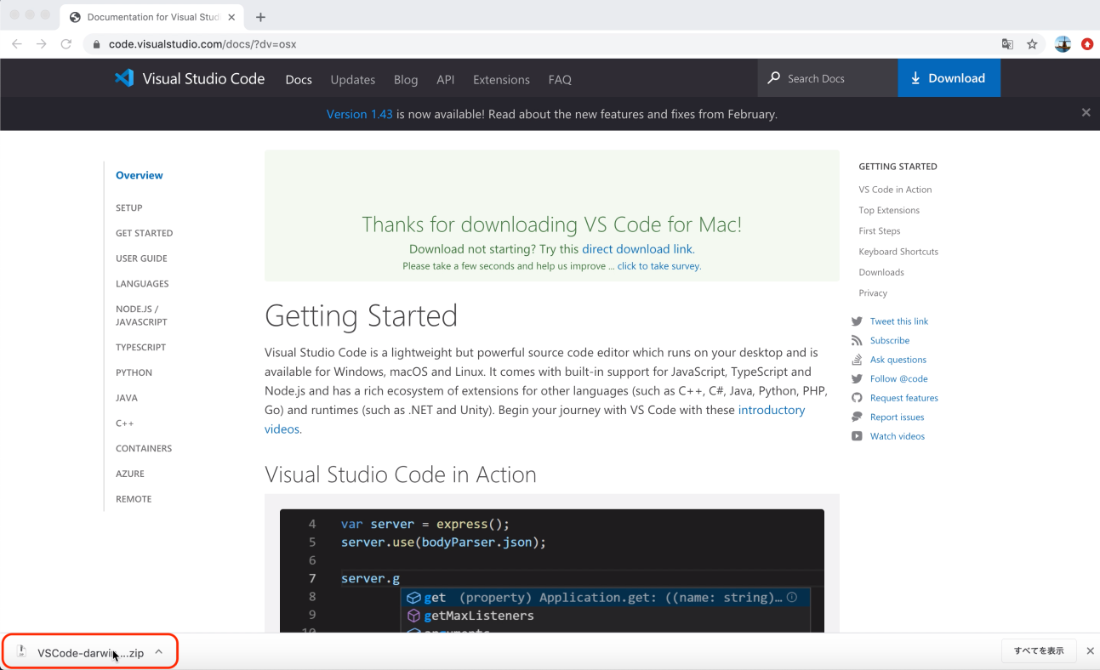Screen dimensions: 1100x670
Task: Open the downloaded VSCode-darwin zip file
Action: click(90, 652)
